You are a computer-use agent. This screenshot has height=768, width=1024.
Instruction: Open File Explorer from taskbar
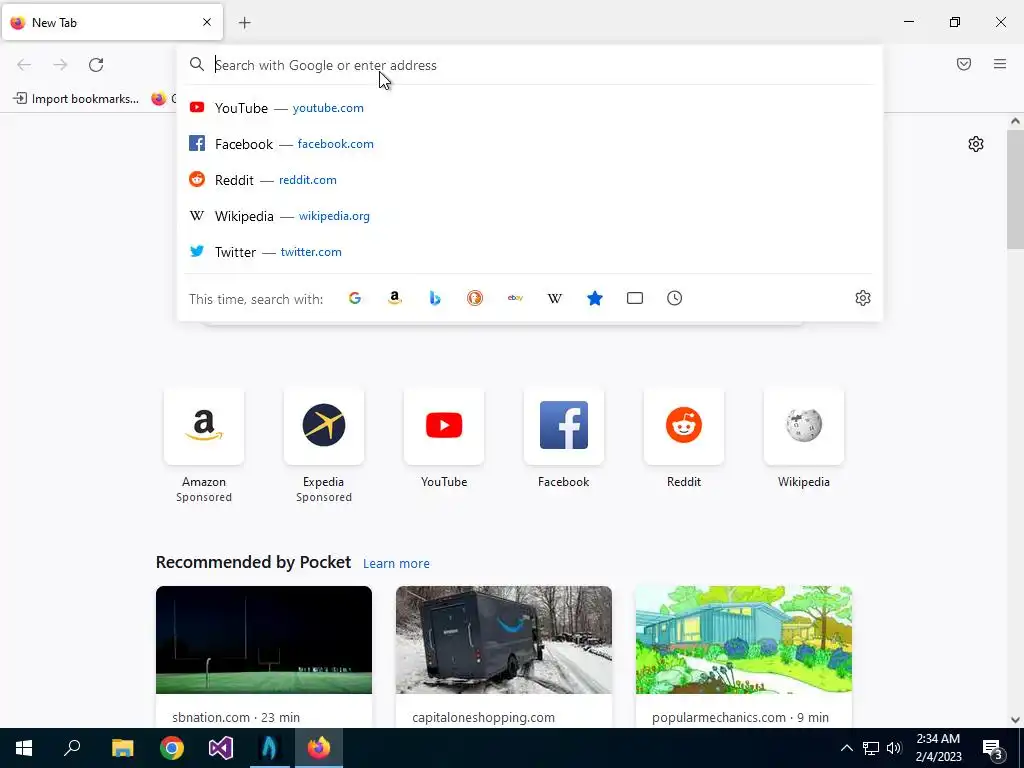[122, 748]
